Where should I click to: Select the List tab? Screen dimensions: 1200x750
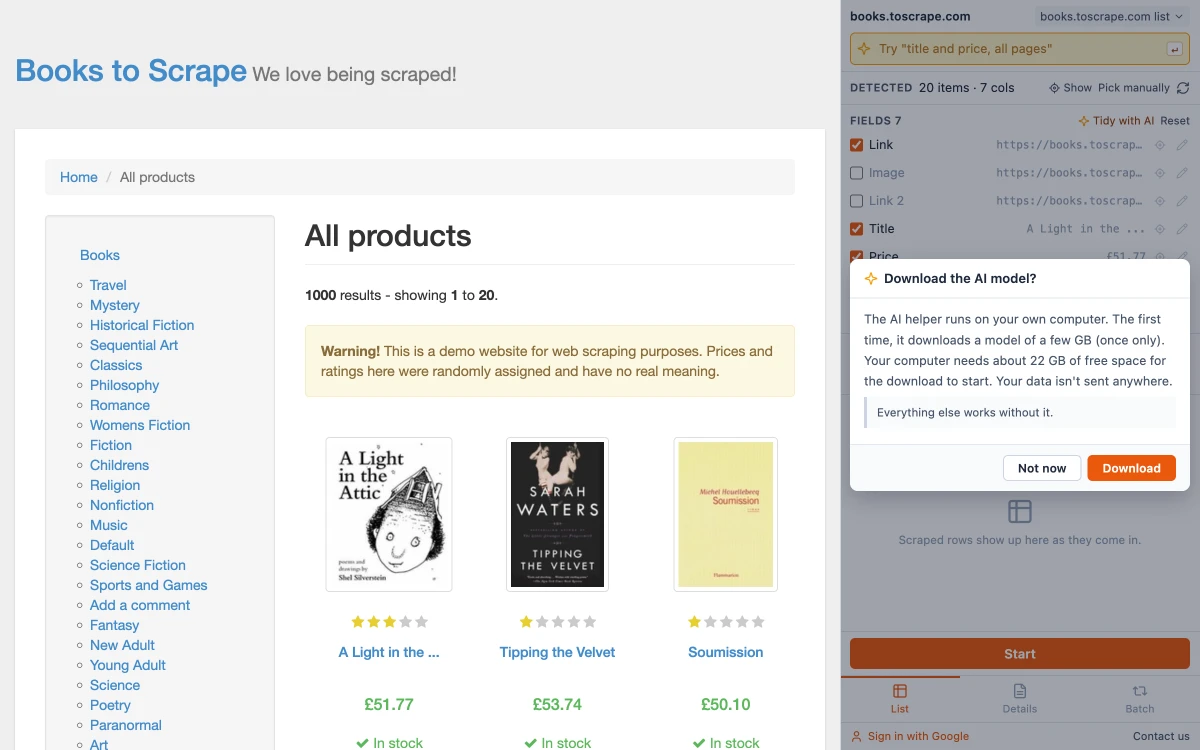[x=900, y=699]
